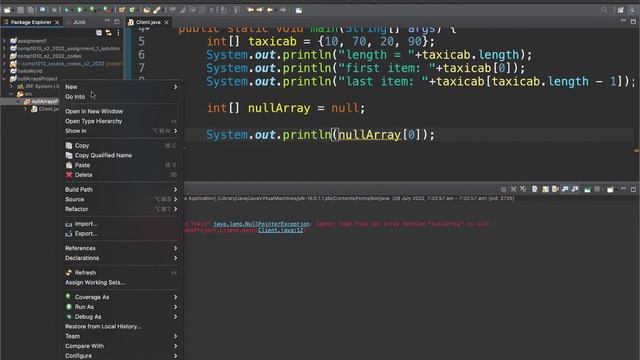Toggle Show Console on Standard Out icon
Image resolution: width=640 pixels, height=360 pixels.
point(565,189)
